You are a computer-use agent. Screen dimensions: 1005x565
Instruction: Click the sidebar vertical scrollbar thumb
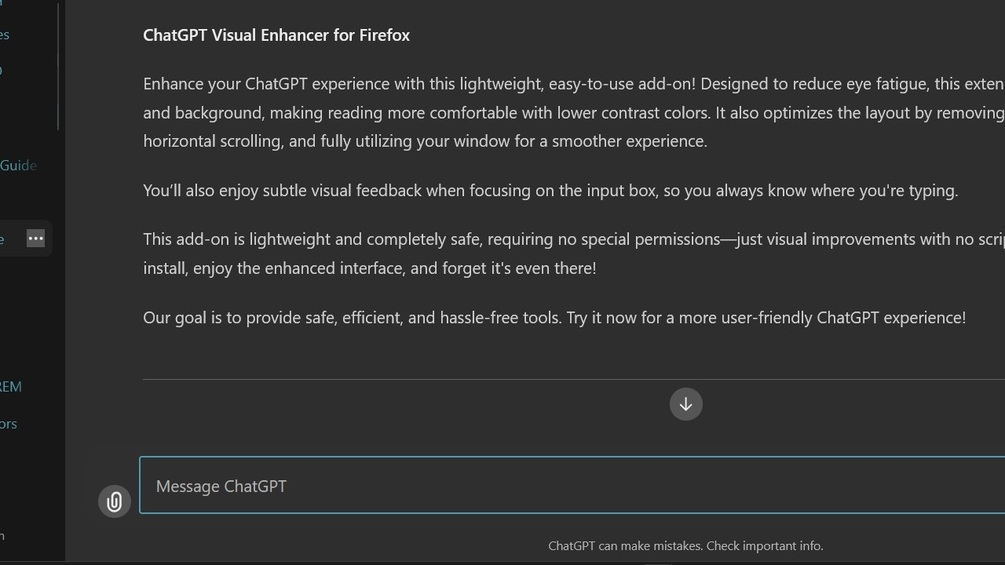58,65
